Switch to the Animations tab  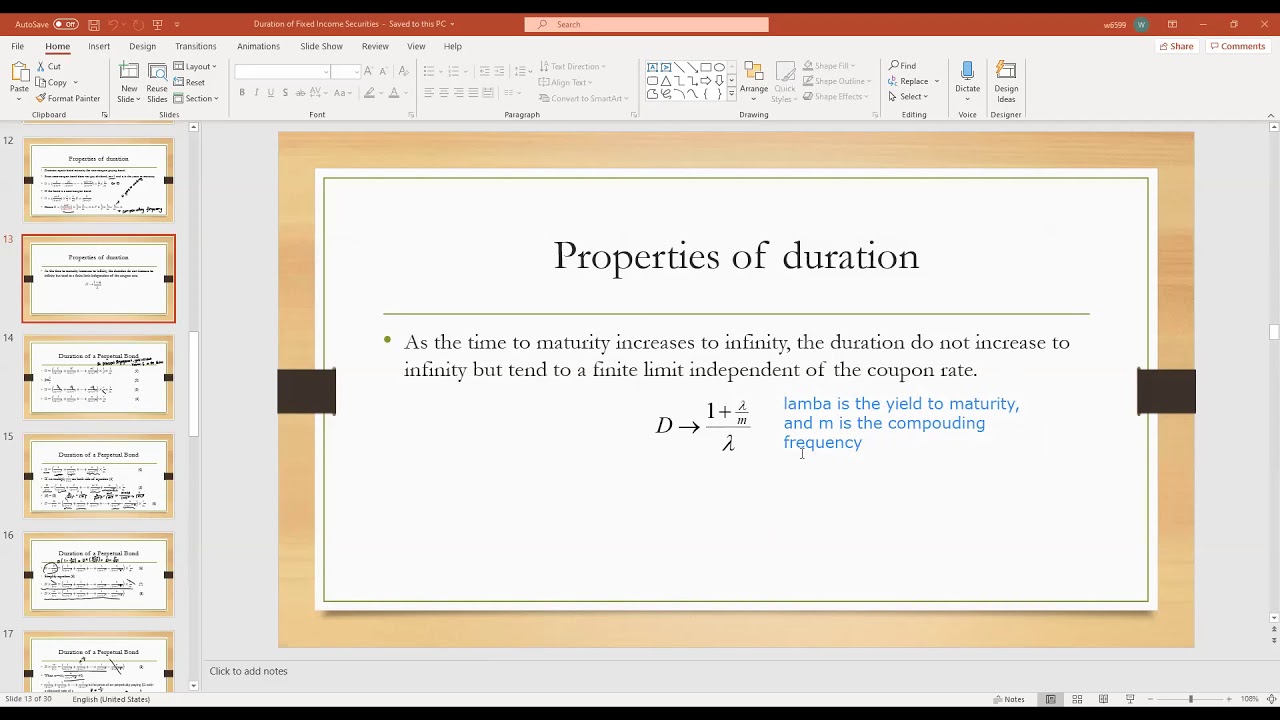[258, 46]
